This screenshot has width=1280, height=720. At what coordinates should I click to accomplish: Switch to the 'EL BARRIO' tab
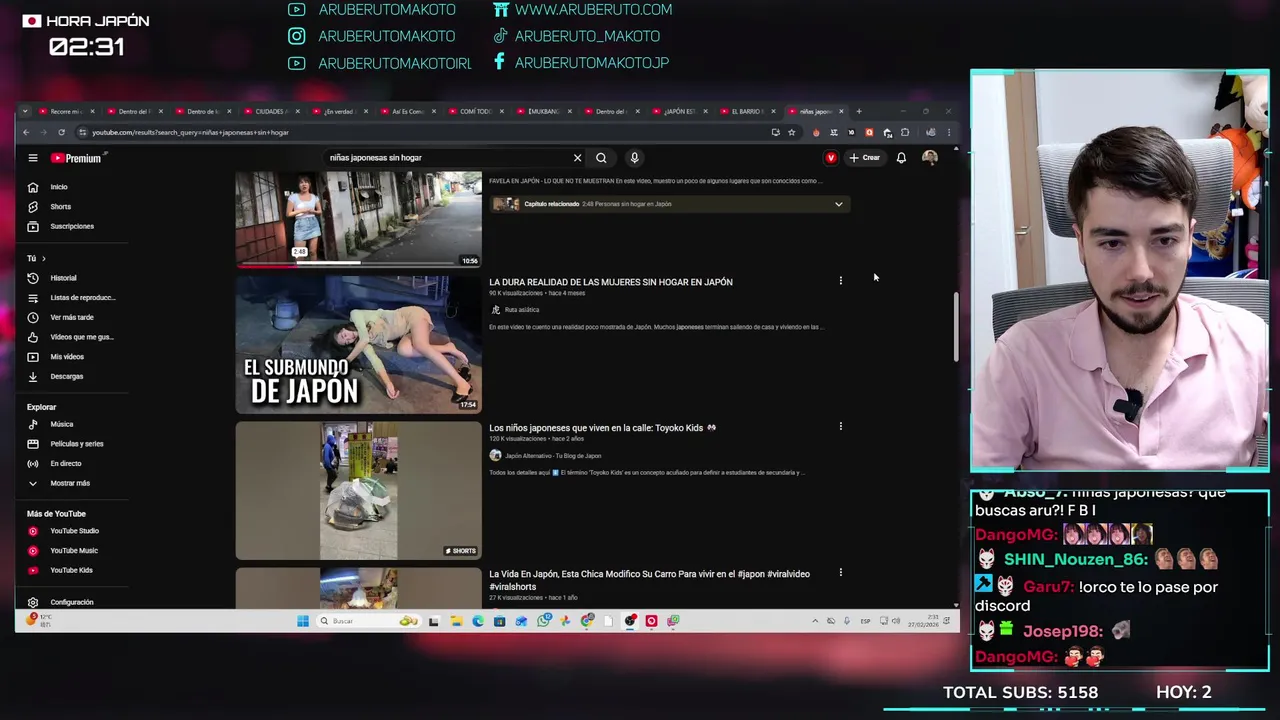[x=747, y=111]
